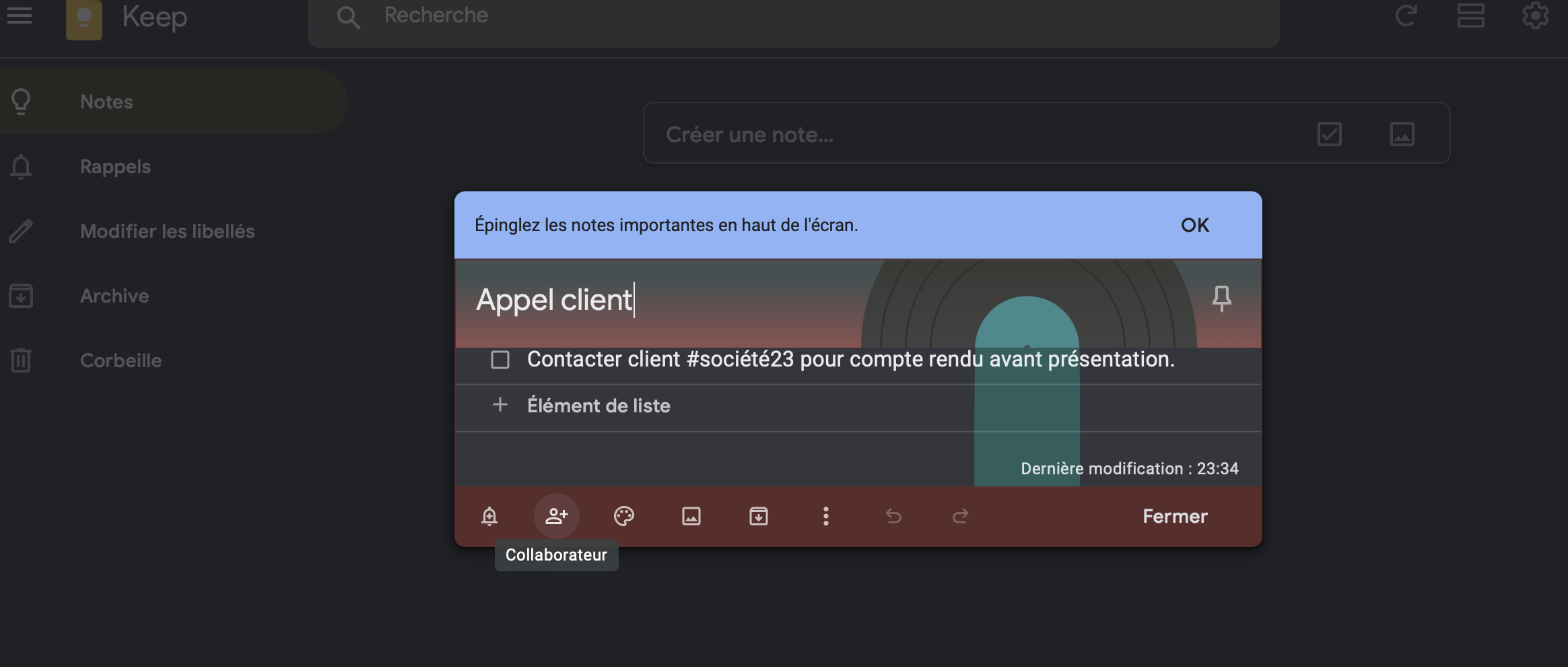The image size is (1568, 667).
Task: Switch to list view layout
Action: pyautogui.click(x=1470, y=15)
